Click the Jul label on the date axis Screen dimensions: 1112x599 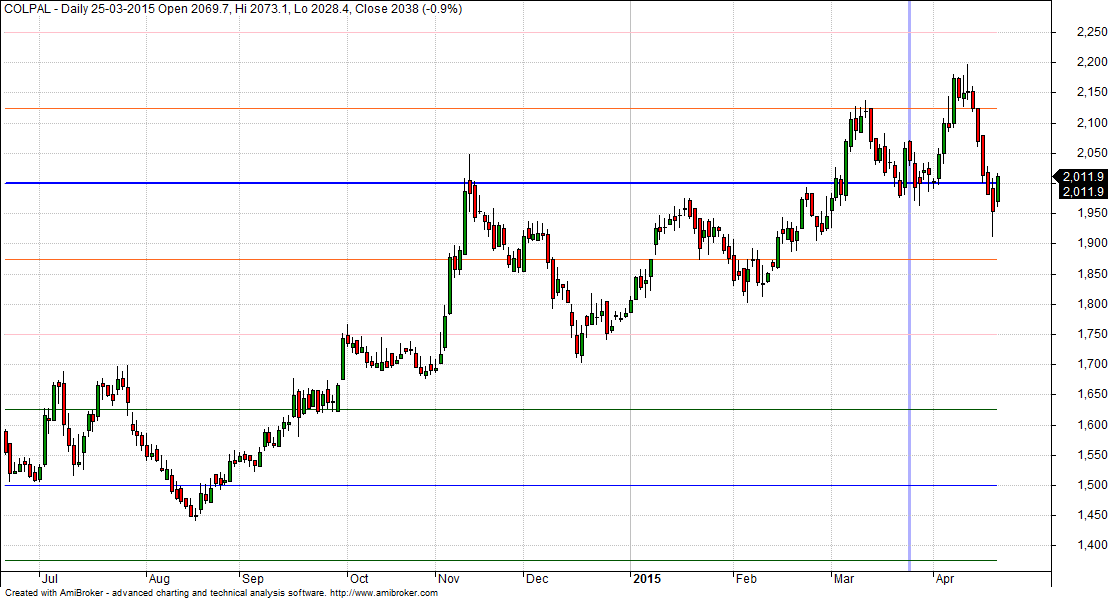(49, 578)
